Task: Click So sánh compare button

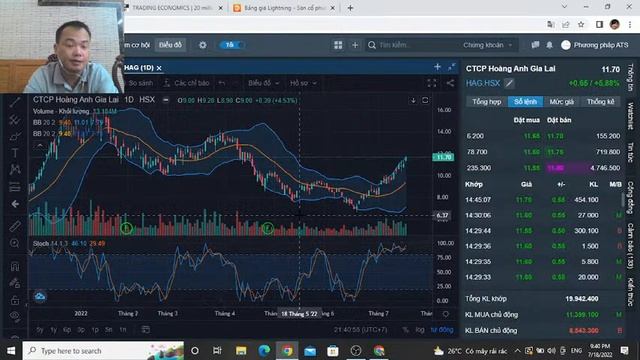Action: (x=140, y=83)
